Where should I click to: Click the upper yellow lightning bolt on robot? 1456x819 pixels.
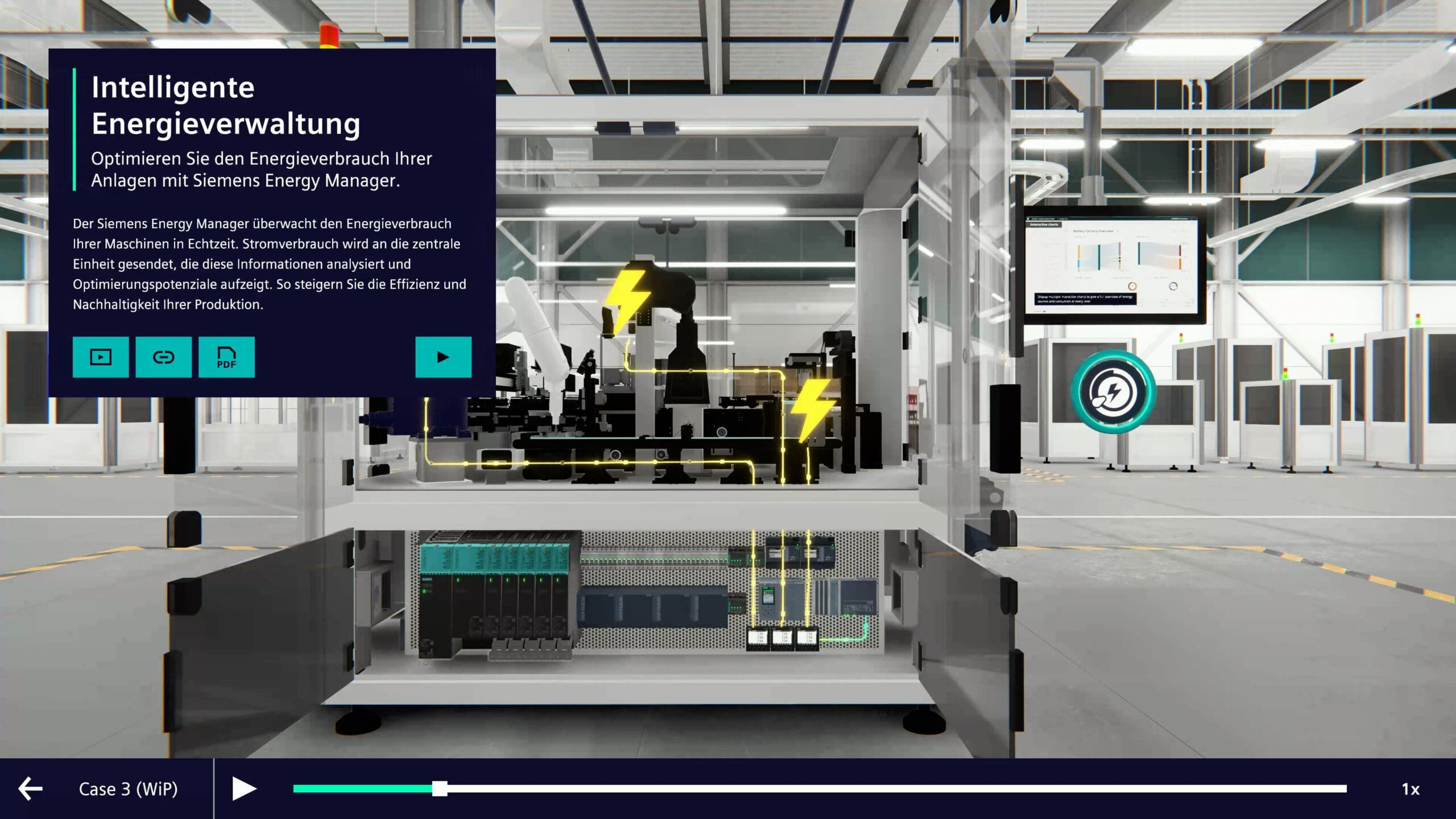click(x=627, y=301)
